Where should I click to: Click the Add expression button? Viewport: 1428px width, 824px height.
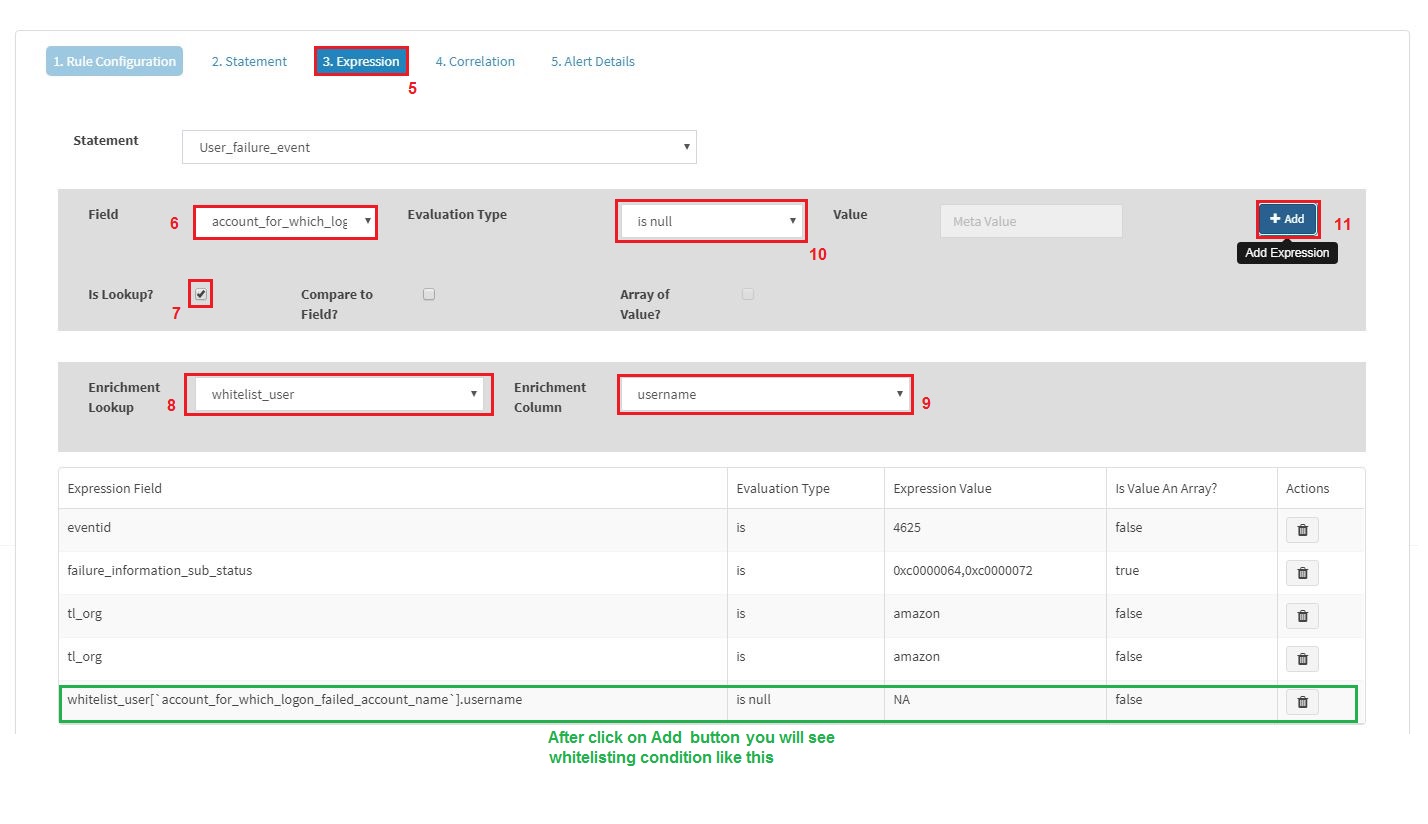[1287, 219]
